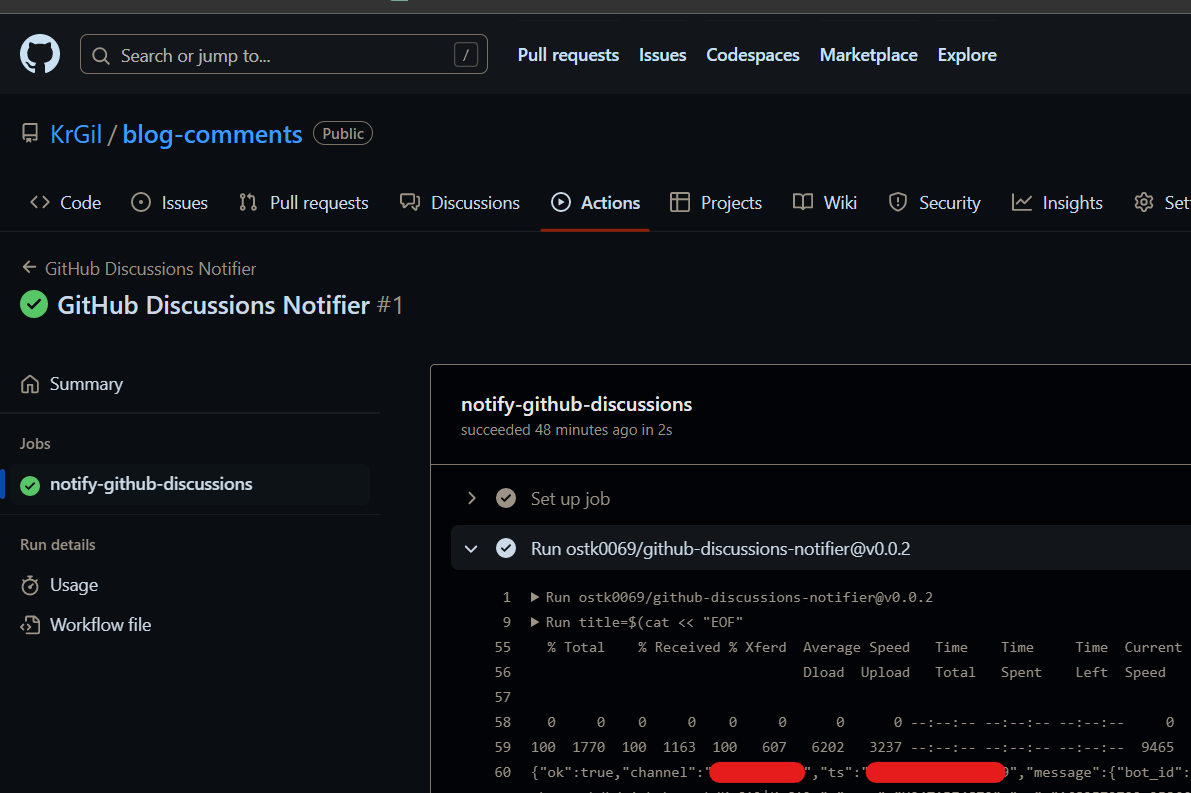
Task: Click the succeeded 48 minutes ago text
Action: coord(567,430)
